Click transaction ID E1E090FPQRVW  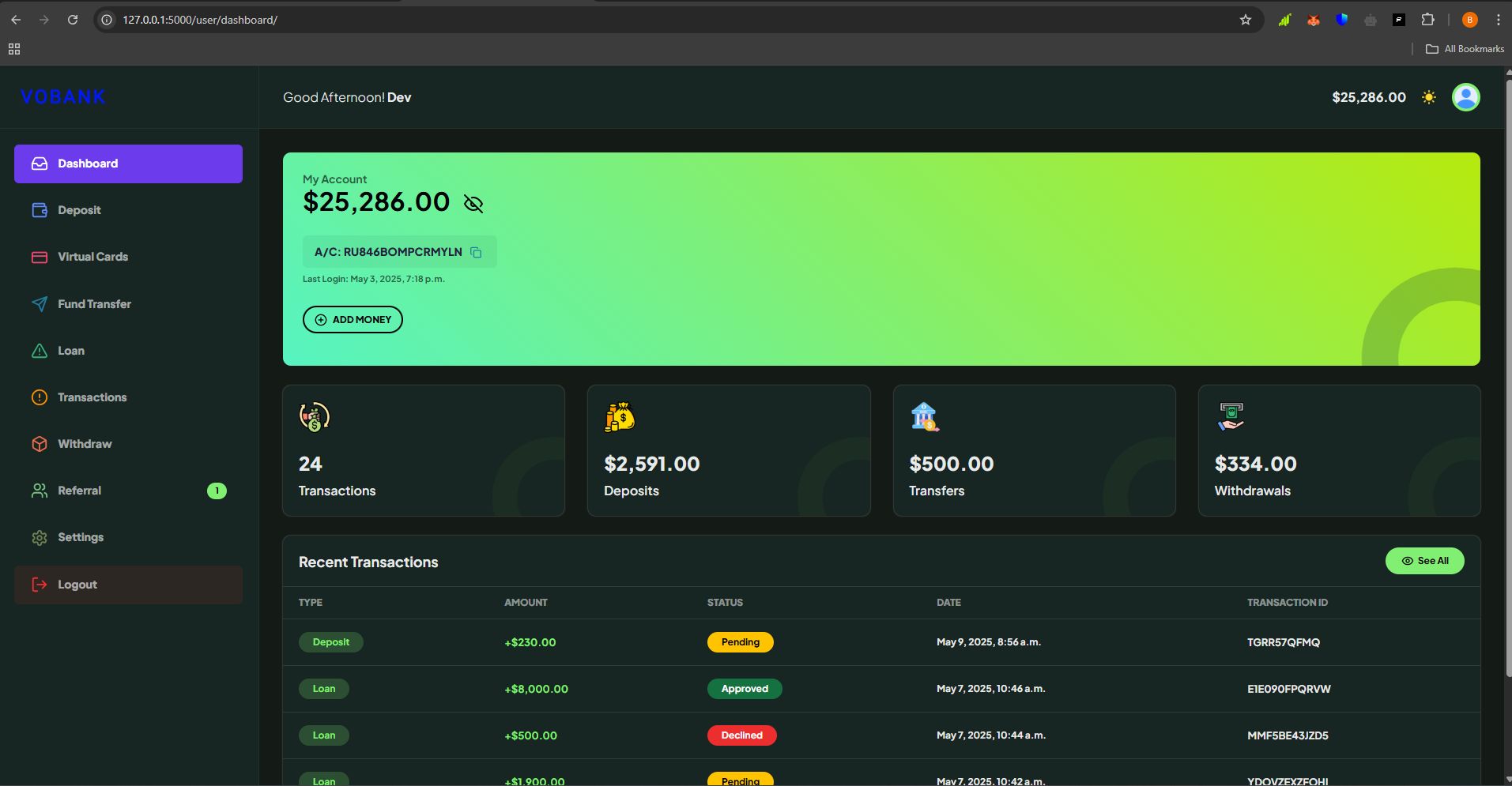click(x=1289, y=689)
